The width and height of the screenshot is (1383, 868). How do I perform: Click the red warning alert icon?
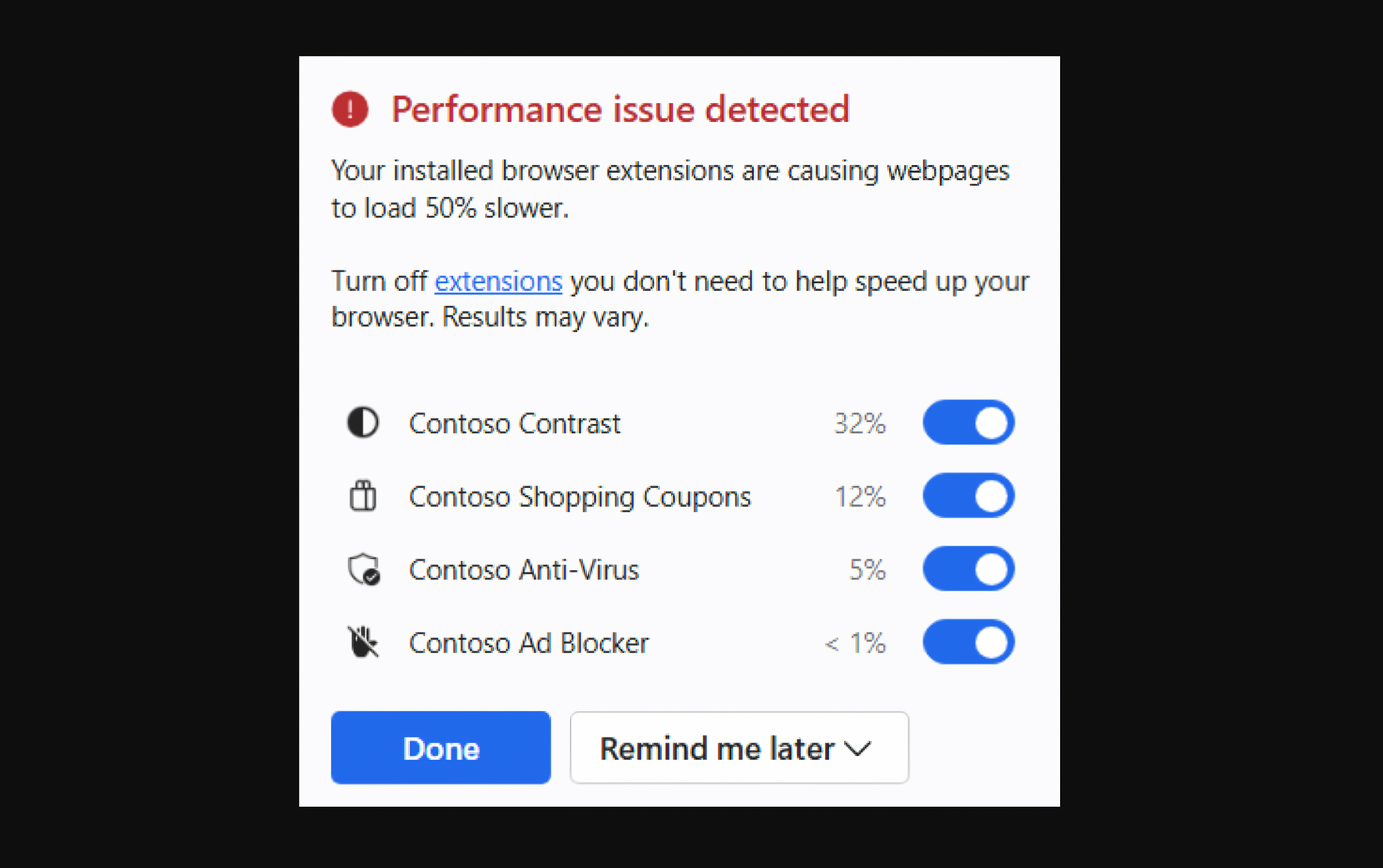click(350, 109)
